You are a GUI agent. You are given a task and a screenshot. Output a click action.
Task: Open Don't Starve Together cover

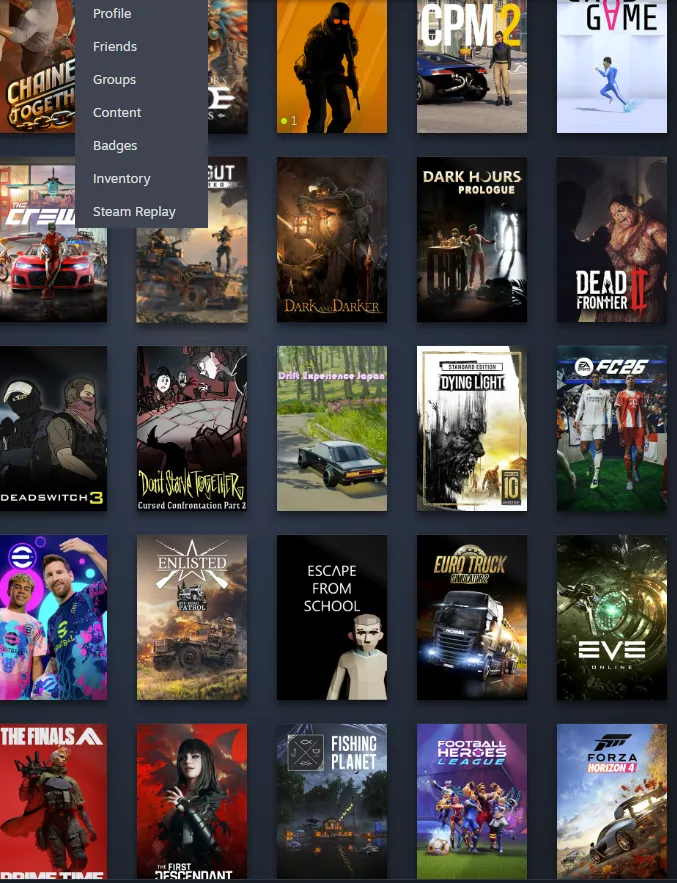[x=192, y=429]
